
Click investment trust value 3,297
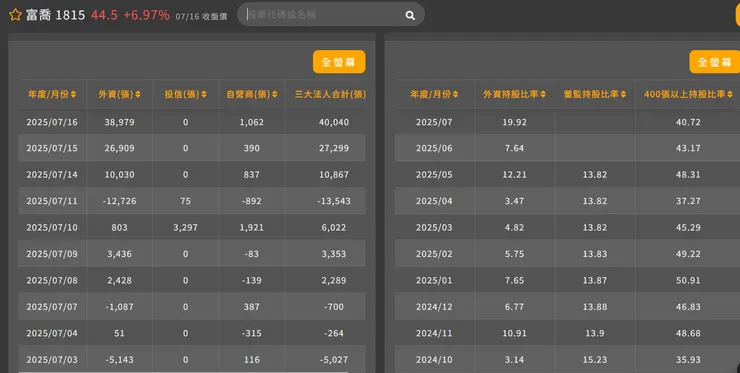185,228
